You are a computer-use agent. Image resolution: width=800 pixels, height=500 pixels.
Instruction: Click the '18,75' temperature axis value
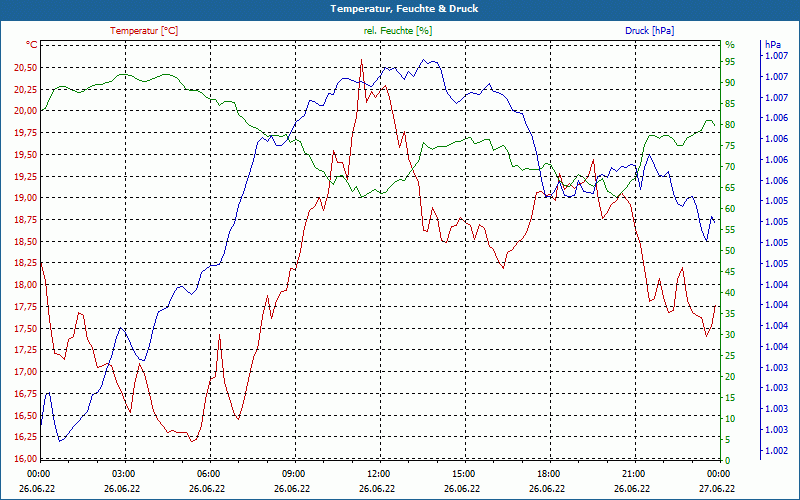[x=25, y=220]
